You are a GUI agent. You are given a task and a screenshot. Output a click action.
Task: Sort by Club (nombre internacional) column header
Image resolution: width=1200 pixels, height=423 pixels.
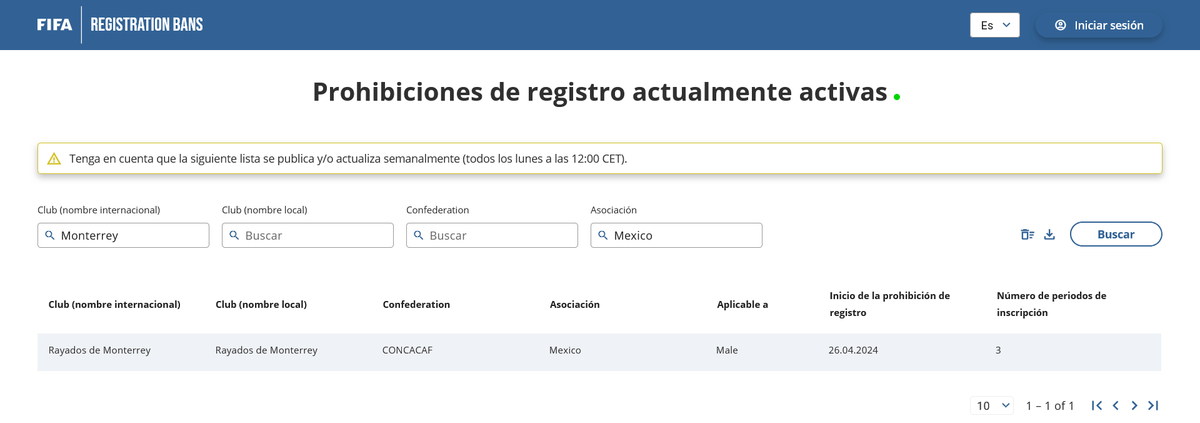pos(114,304)
